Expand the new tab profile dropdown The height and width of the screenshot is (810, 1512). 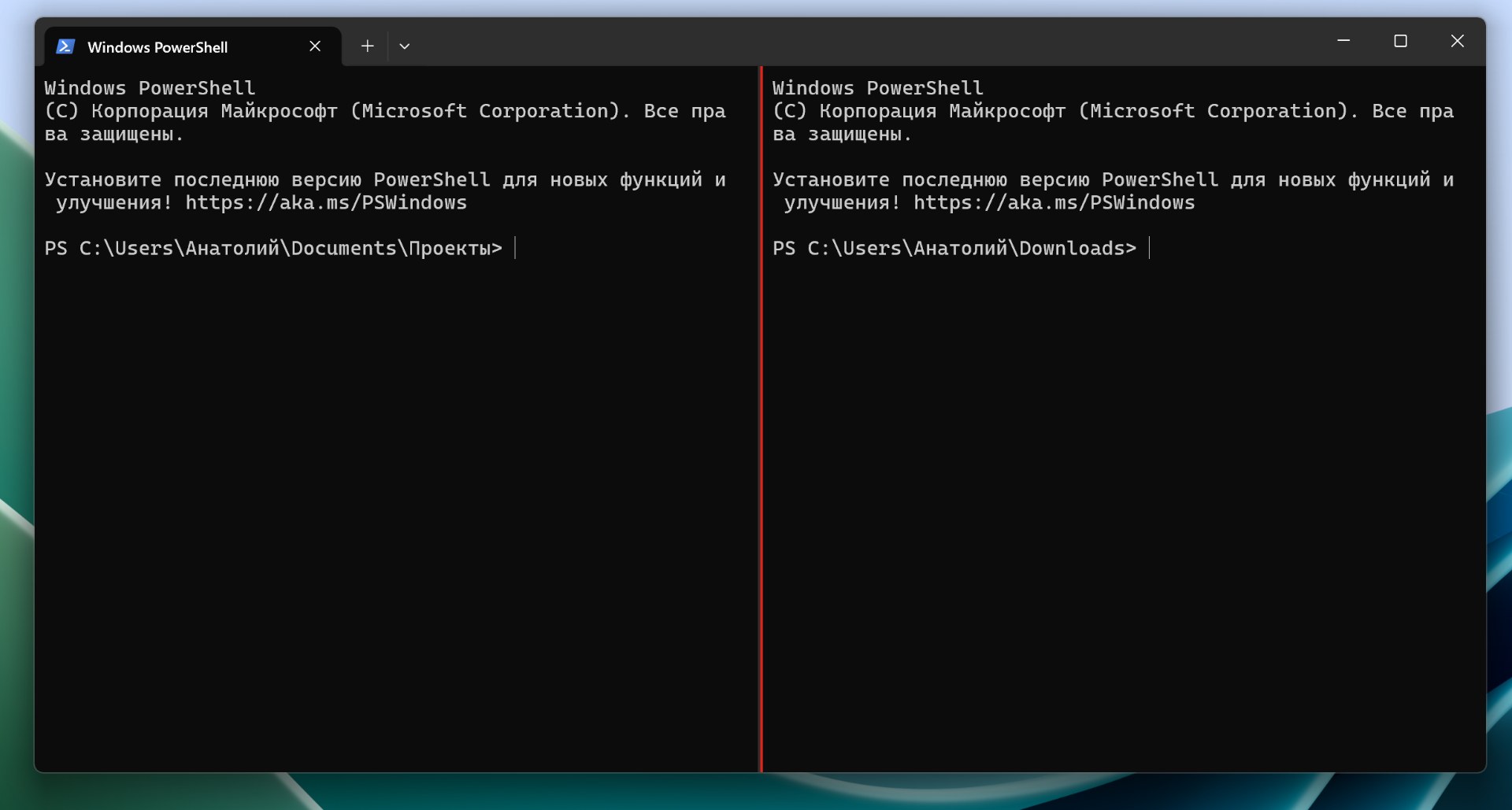[x=405, y=46]
